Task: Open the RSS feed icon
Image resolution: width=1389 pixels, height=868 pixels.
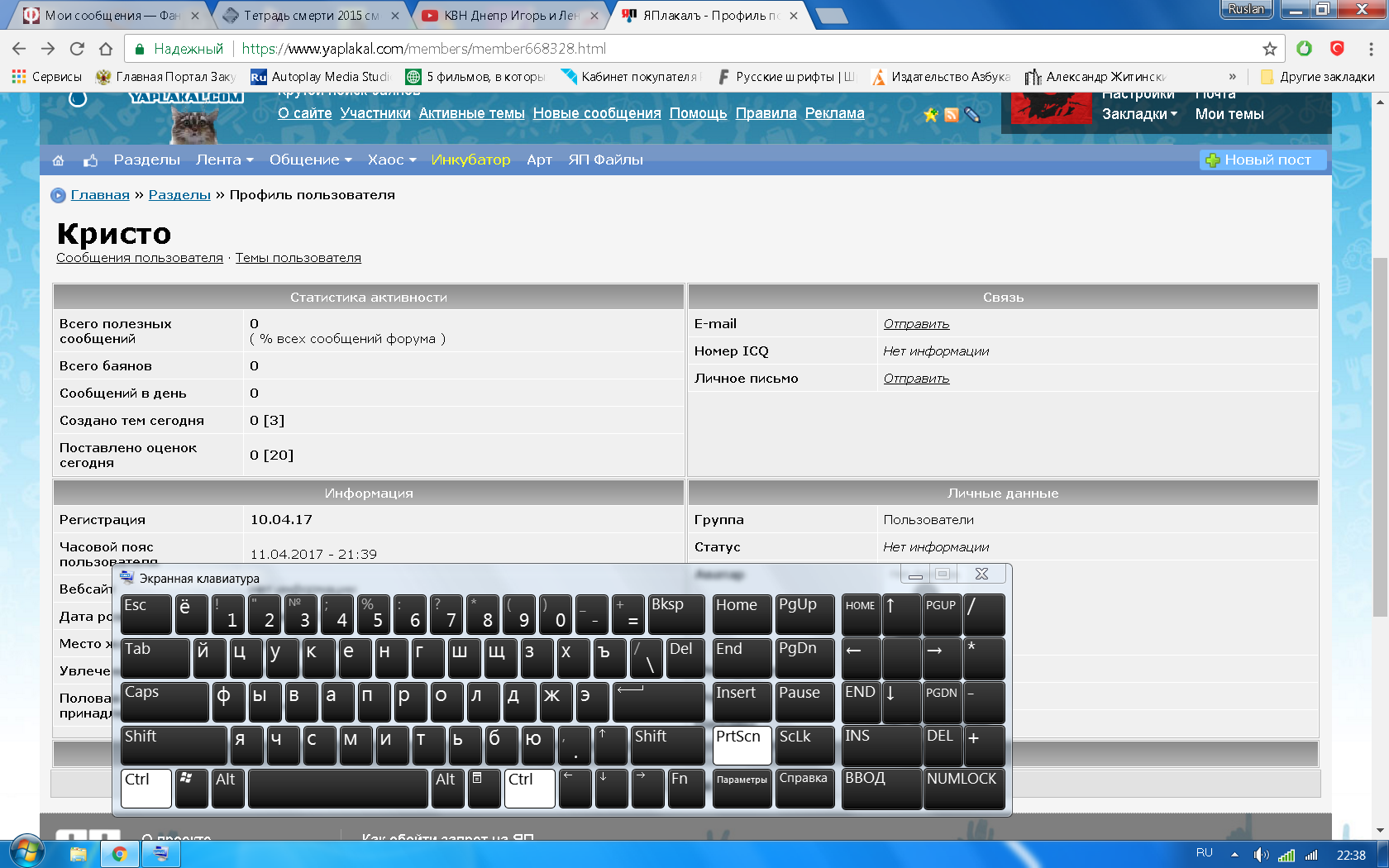Action: click(952, 115)
